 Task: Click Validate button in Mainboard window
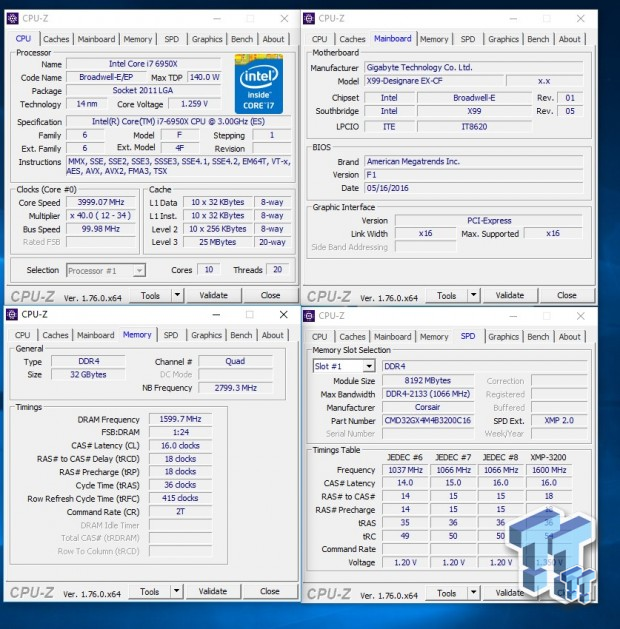(x=510, y=295)
